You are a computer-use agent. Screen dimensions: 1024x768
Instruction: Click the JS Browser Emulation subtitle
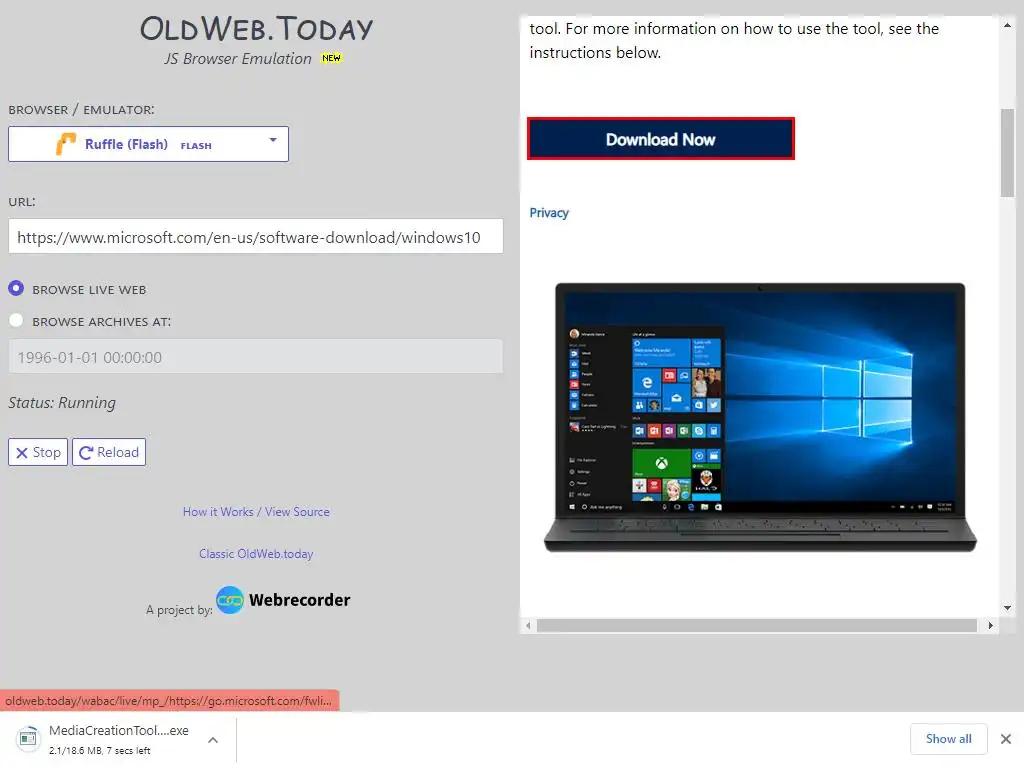point(238,59)
